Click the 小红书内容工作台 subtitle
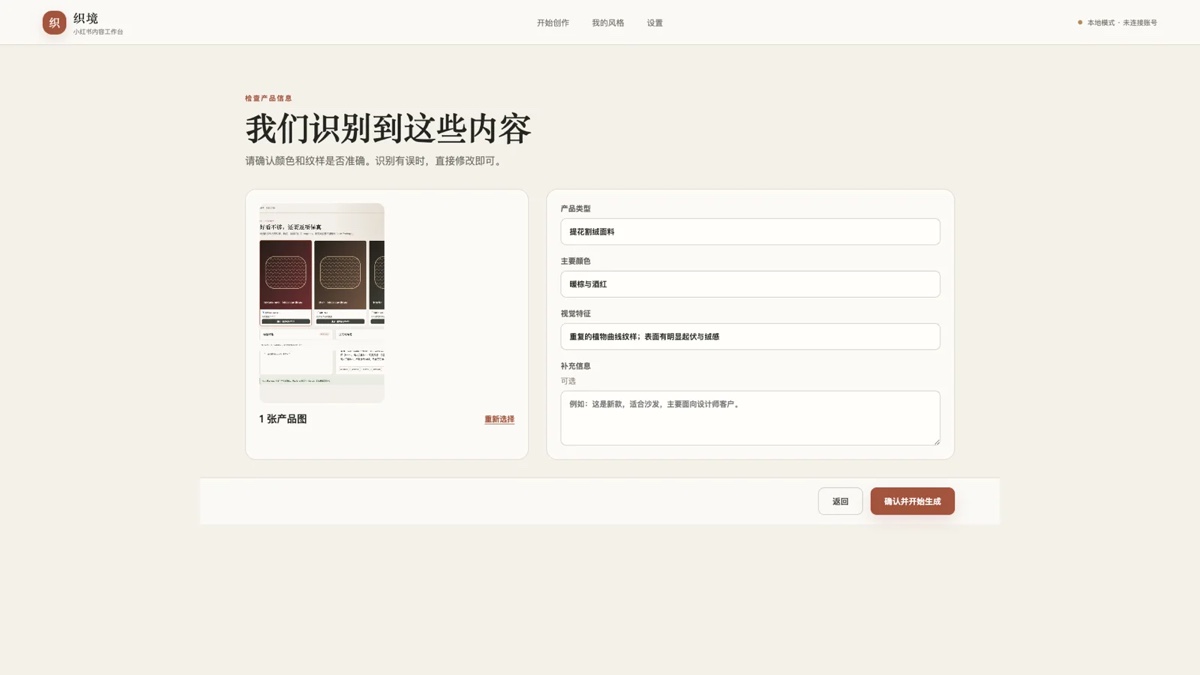Image resolution: width=1200 pixels, height=675 pixels. [98, 32]
